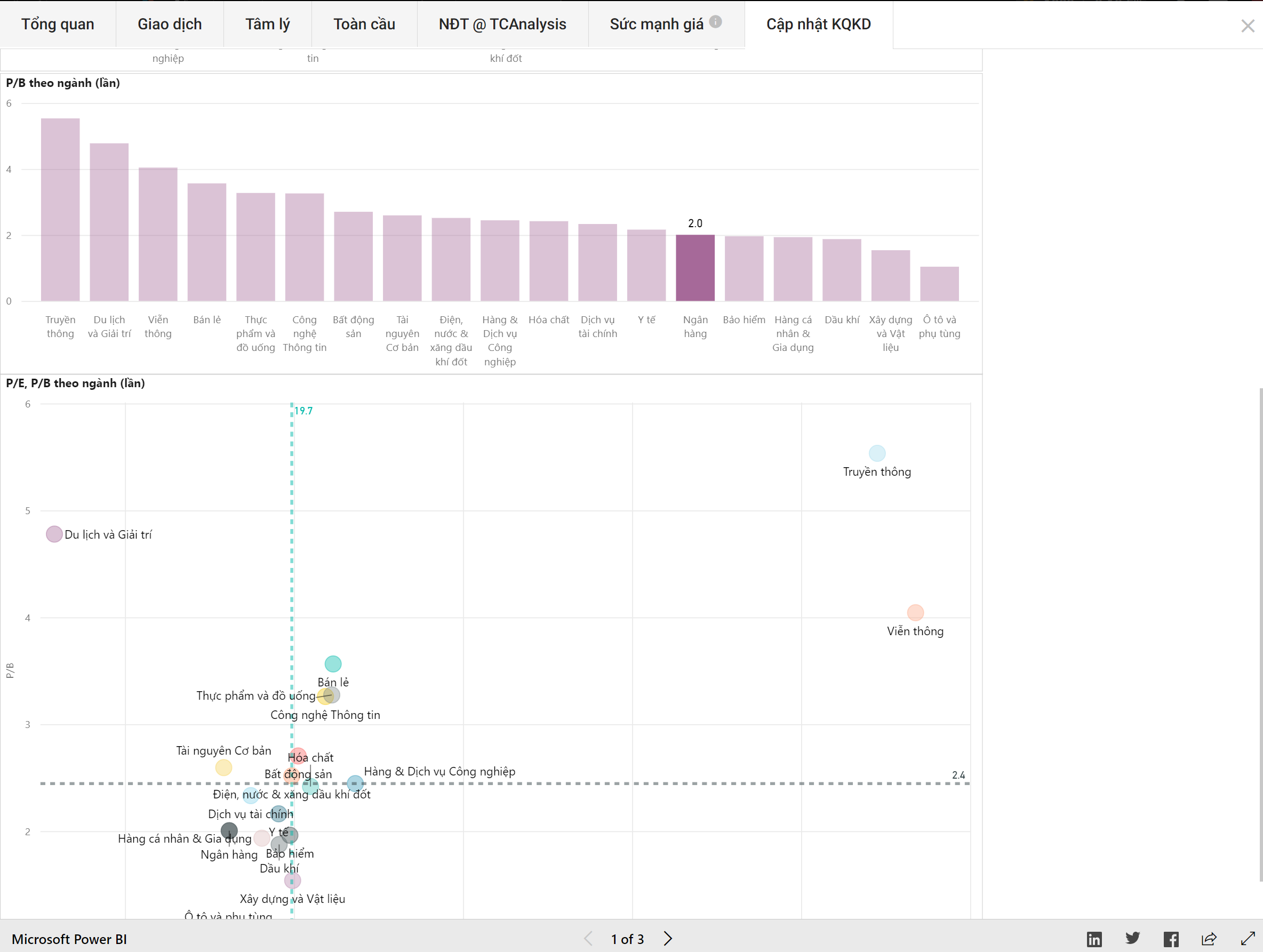Click the Truyền thông scatter bubble

pos(877,453)
